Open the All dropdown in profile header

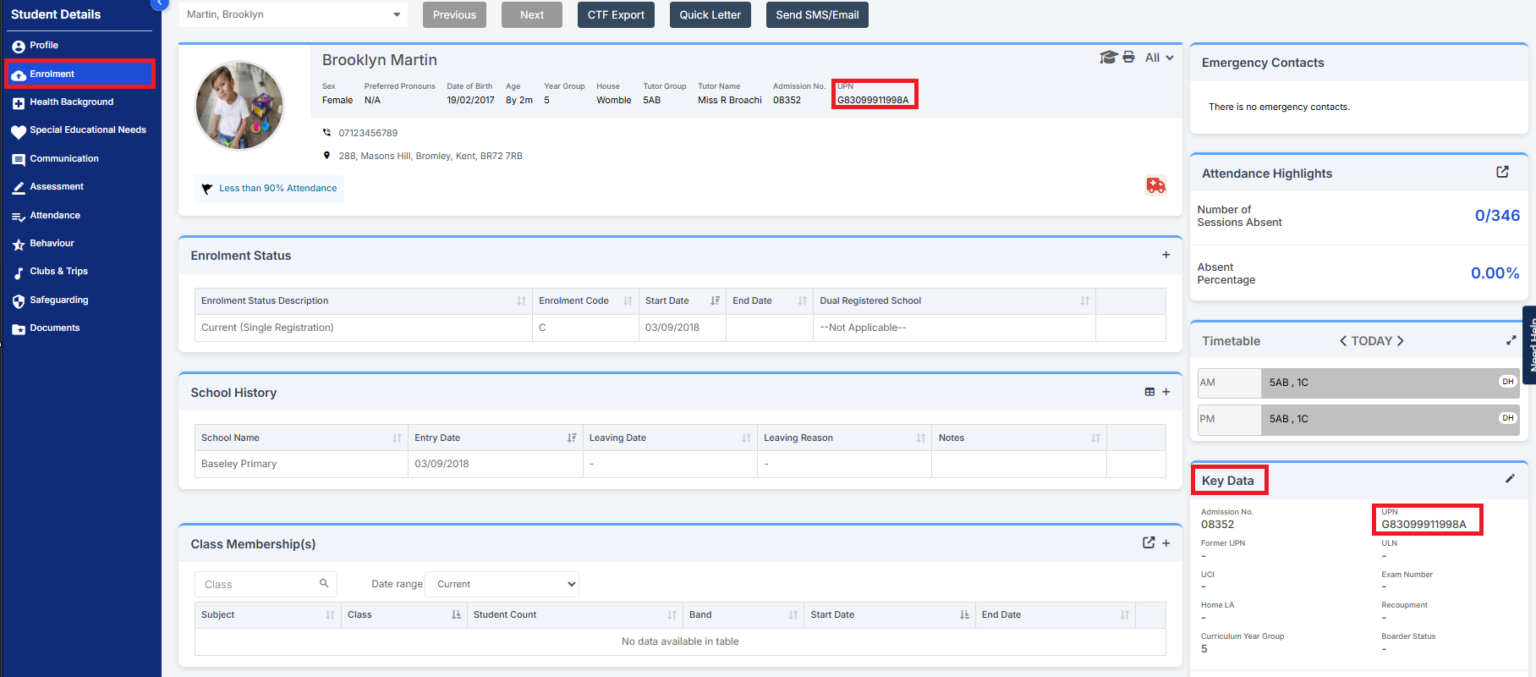pyautogui.click(x=1159, y=58)
